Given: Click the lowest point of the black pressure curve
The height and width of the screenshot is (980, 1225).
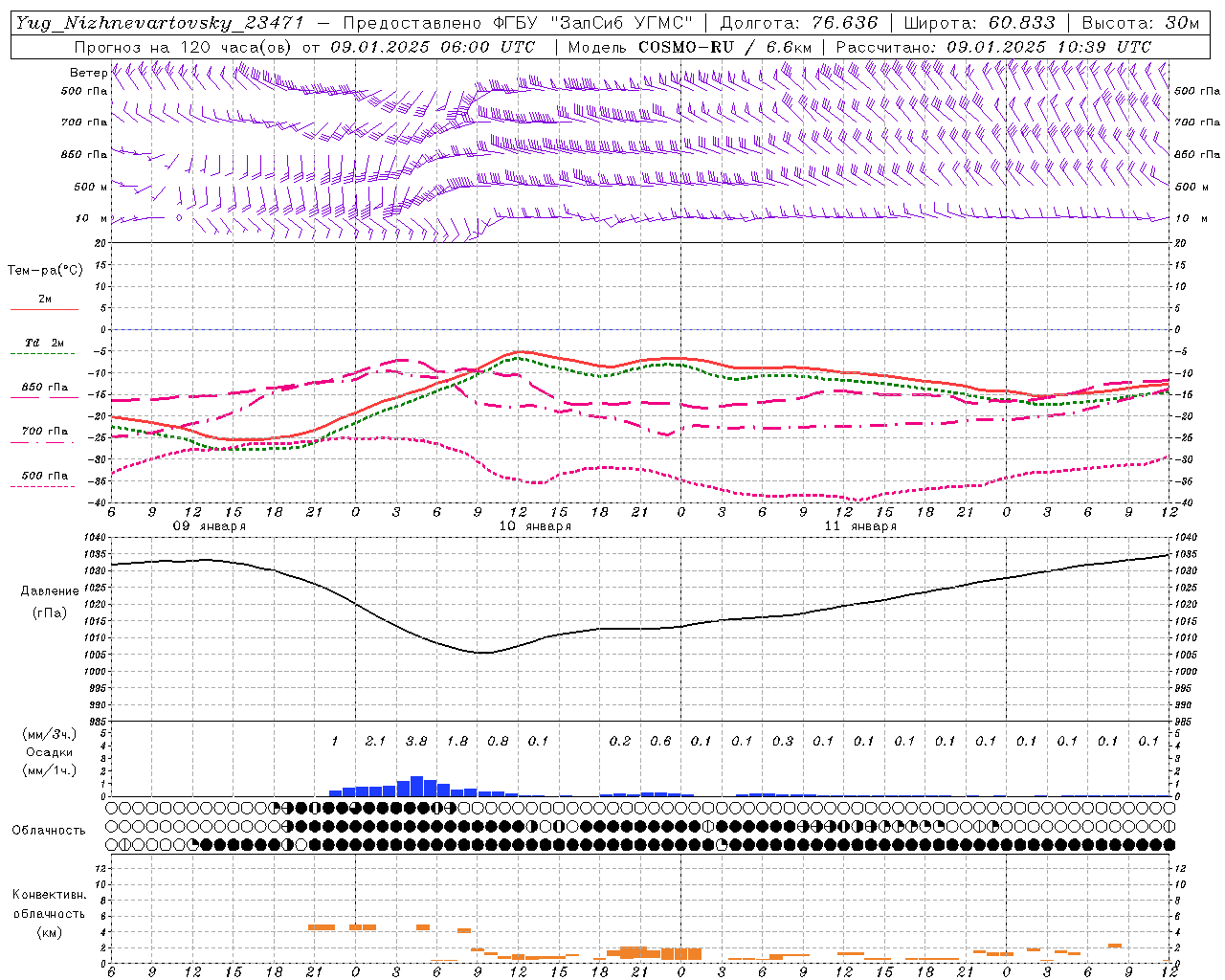Looking at the screenshot, I should [484, 653].
